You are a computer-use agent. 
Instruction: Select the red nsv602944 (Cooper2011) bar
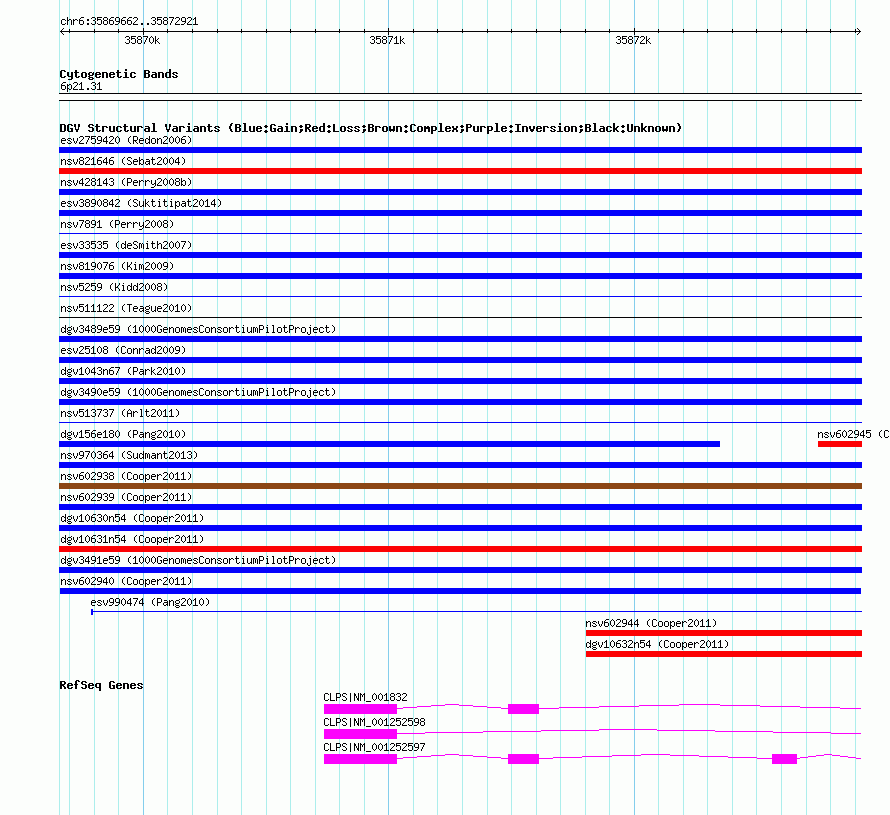point(724,633)
